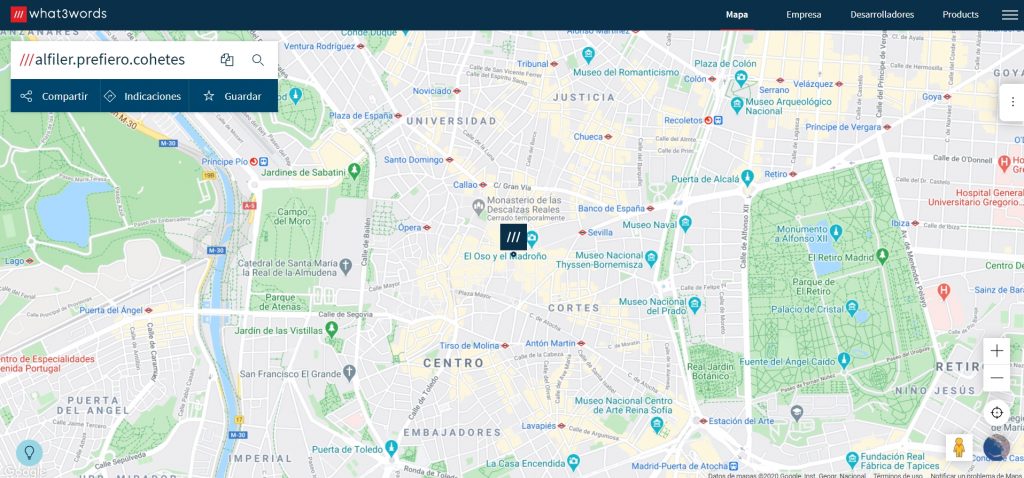Select Puerta de Alcalá pin

tap(748, 178)
